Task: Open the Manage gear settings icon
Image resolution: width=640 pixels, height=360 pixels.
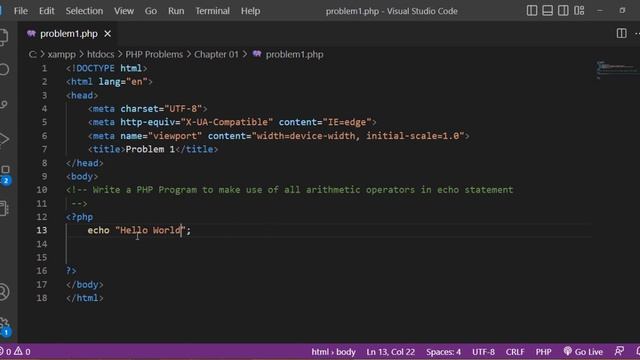Action: point(5,327)
